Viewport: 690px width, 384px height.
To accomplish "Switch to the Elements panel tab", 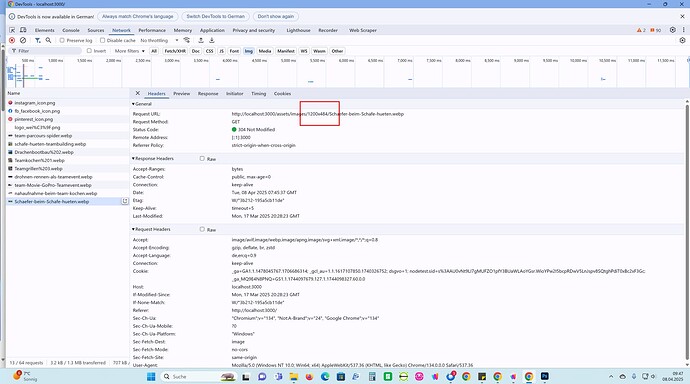I will pyautogui.click(x=44, y=30).
